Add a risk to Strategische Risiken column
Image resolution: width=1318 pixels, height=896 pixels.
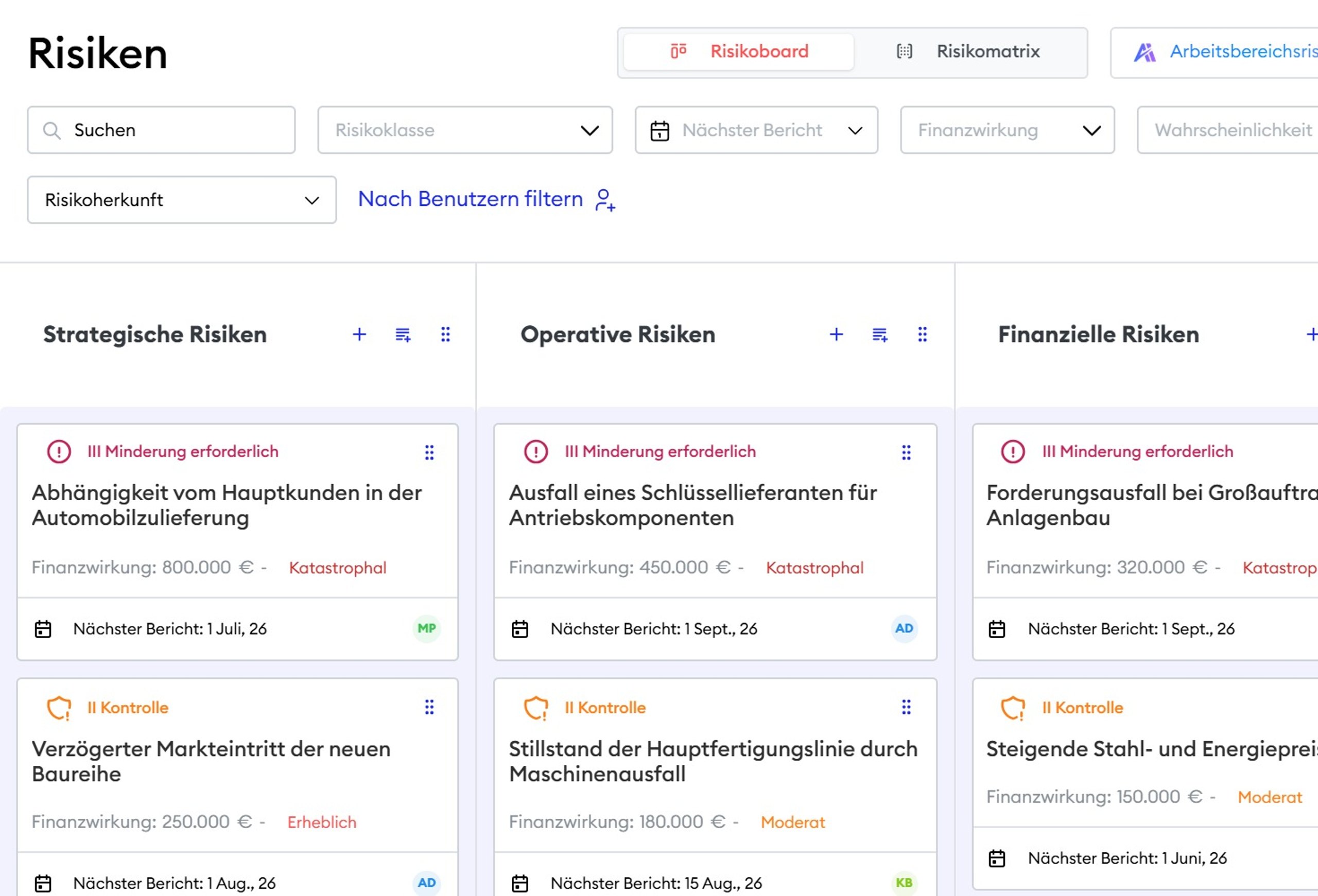pos(359,335)
